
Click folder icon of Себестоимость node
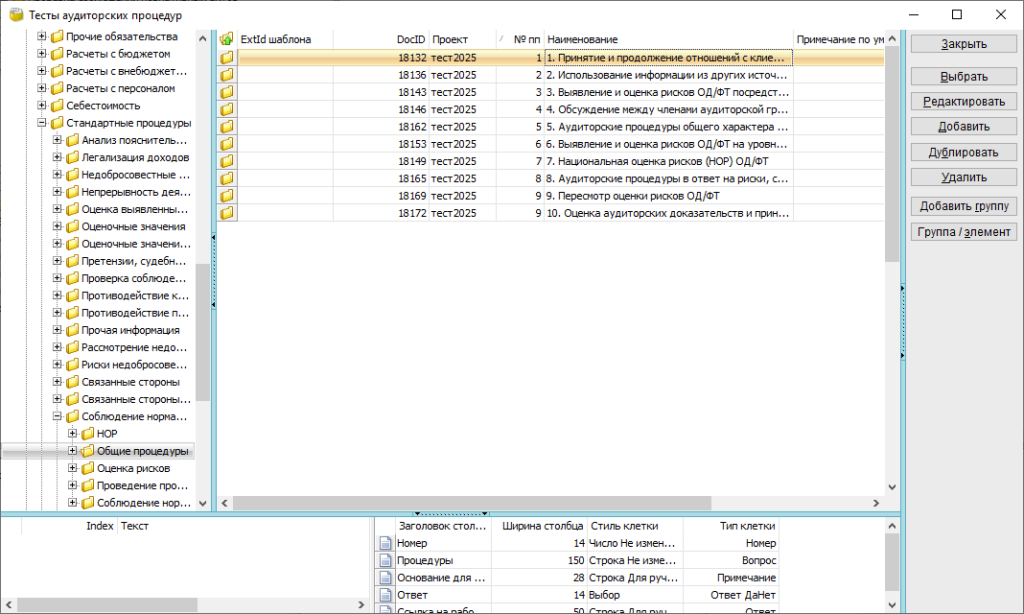(x=57, y=106)
